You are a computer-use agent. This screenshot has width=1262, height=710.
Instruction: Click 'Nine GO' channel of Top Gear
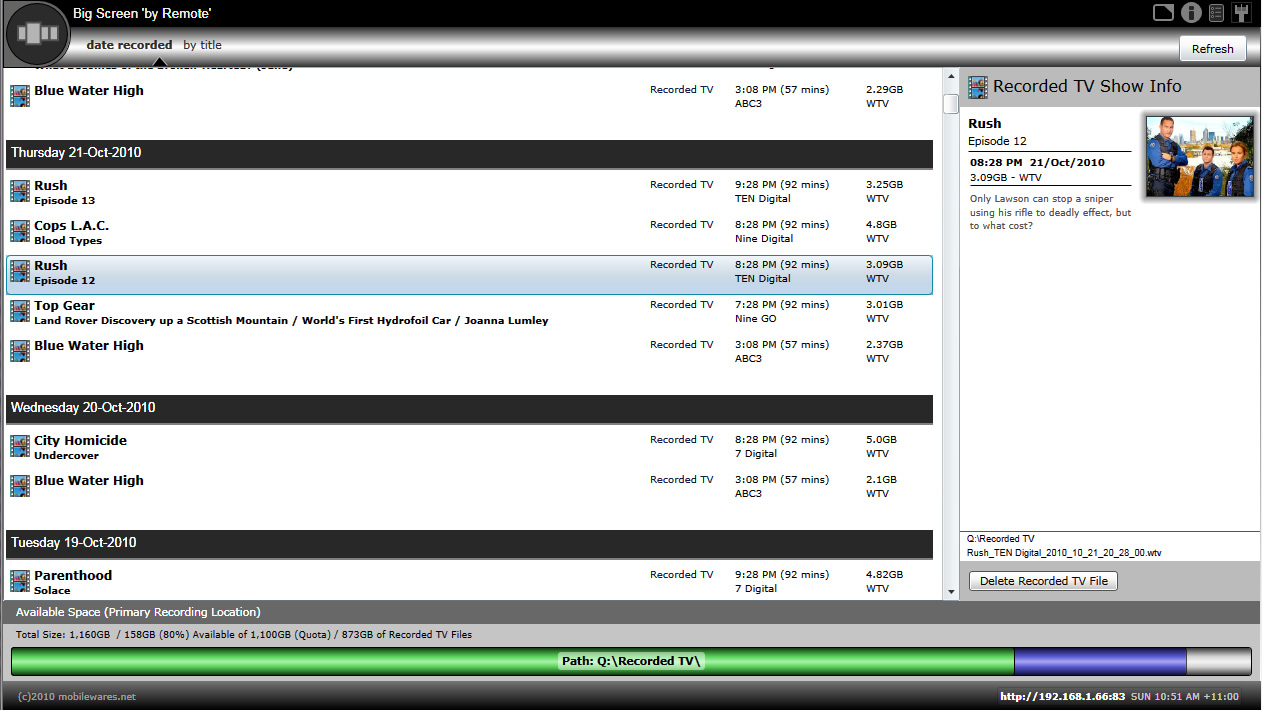pos(756,319)
